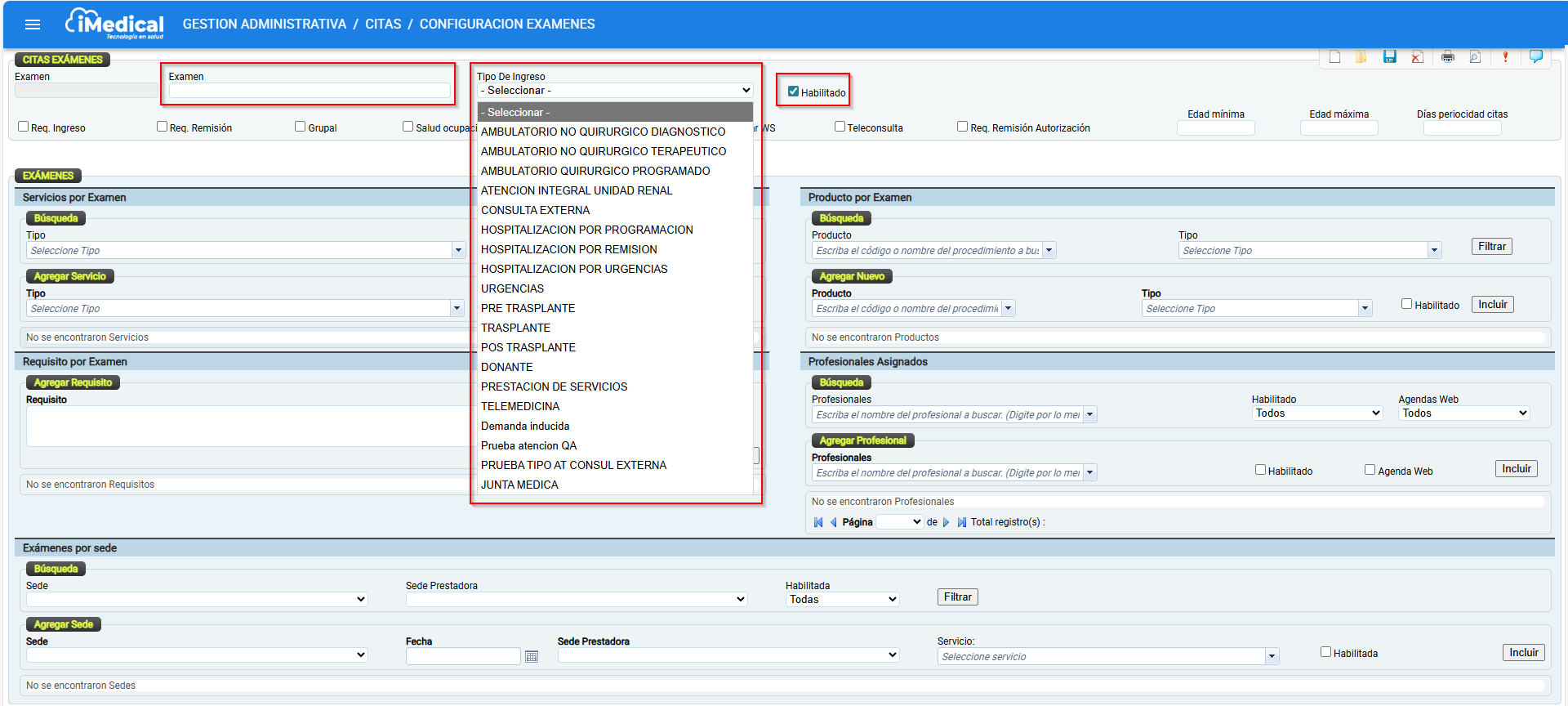Uncheck the Habilitado checkbox at top
This screenshot has height=706, width=1568.
tap(793, 92)
